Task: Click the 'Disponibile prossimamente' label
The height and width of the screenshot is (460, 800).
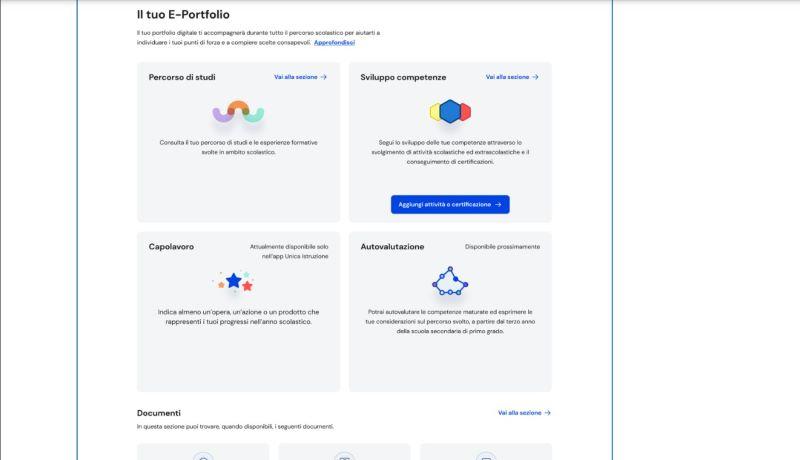Action: [502, 246]
